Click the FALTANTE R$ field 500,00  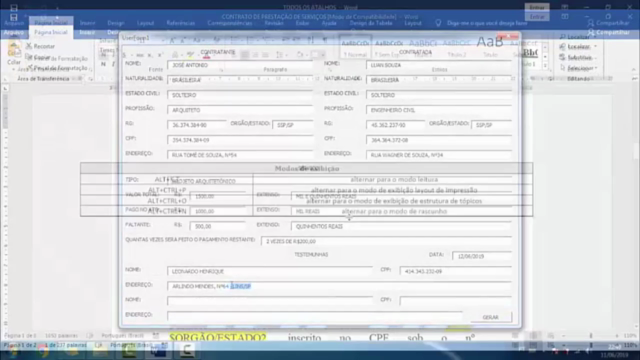(x=218, y=226)
